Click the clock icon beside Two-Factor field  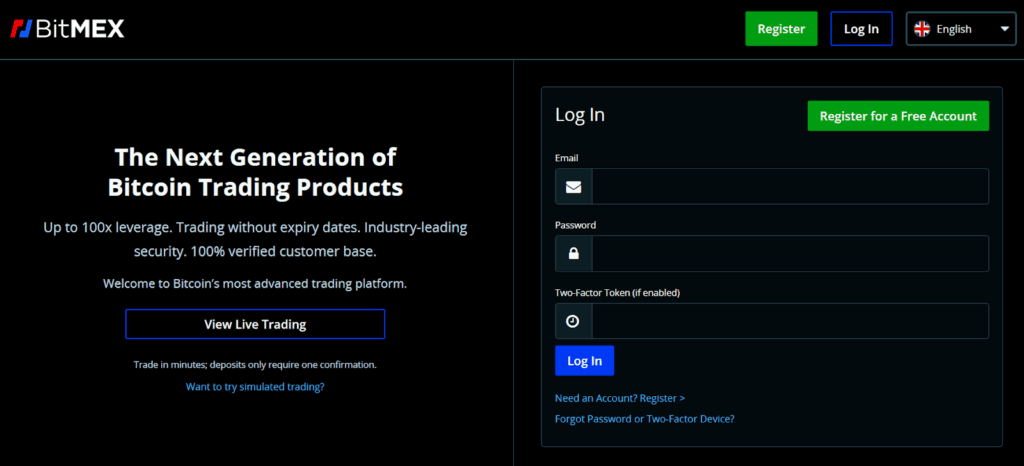click(573, 321)
